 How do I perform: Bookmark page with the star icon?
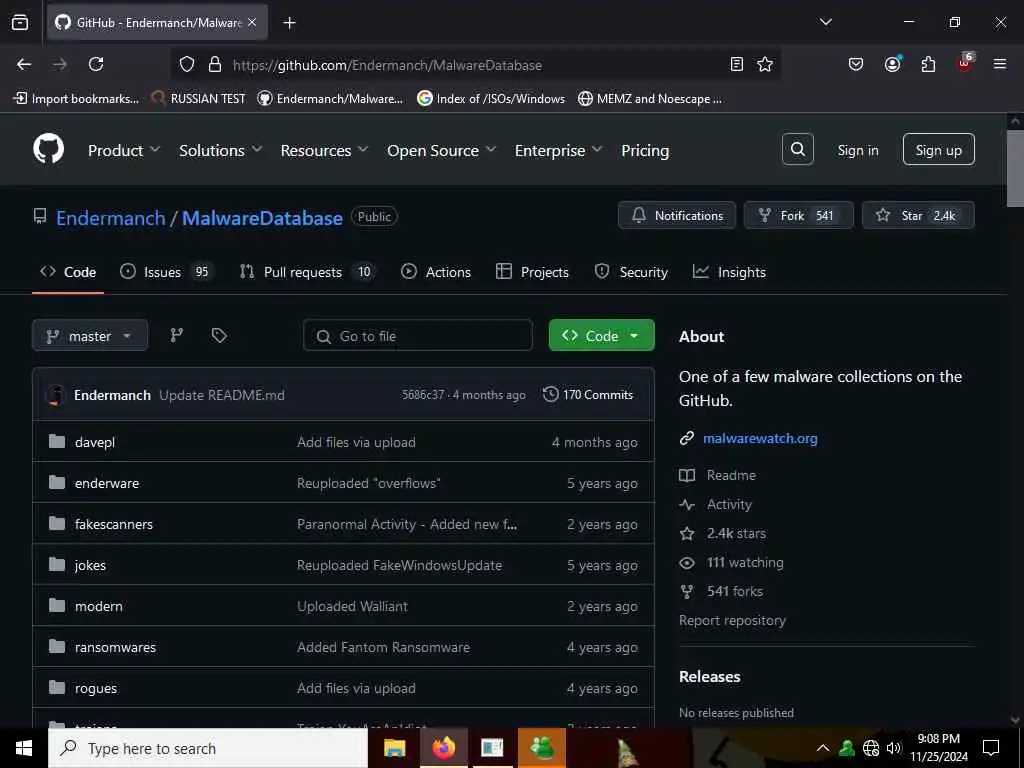(765, 64)
